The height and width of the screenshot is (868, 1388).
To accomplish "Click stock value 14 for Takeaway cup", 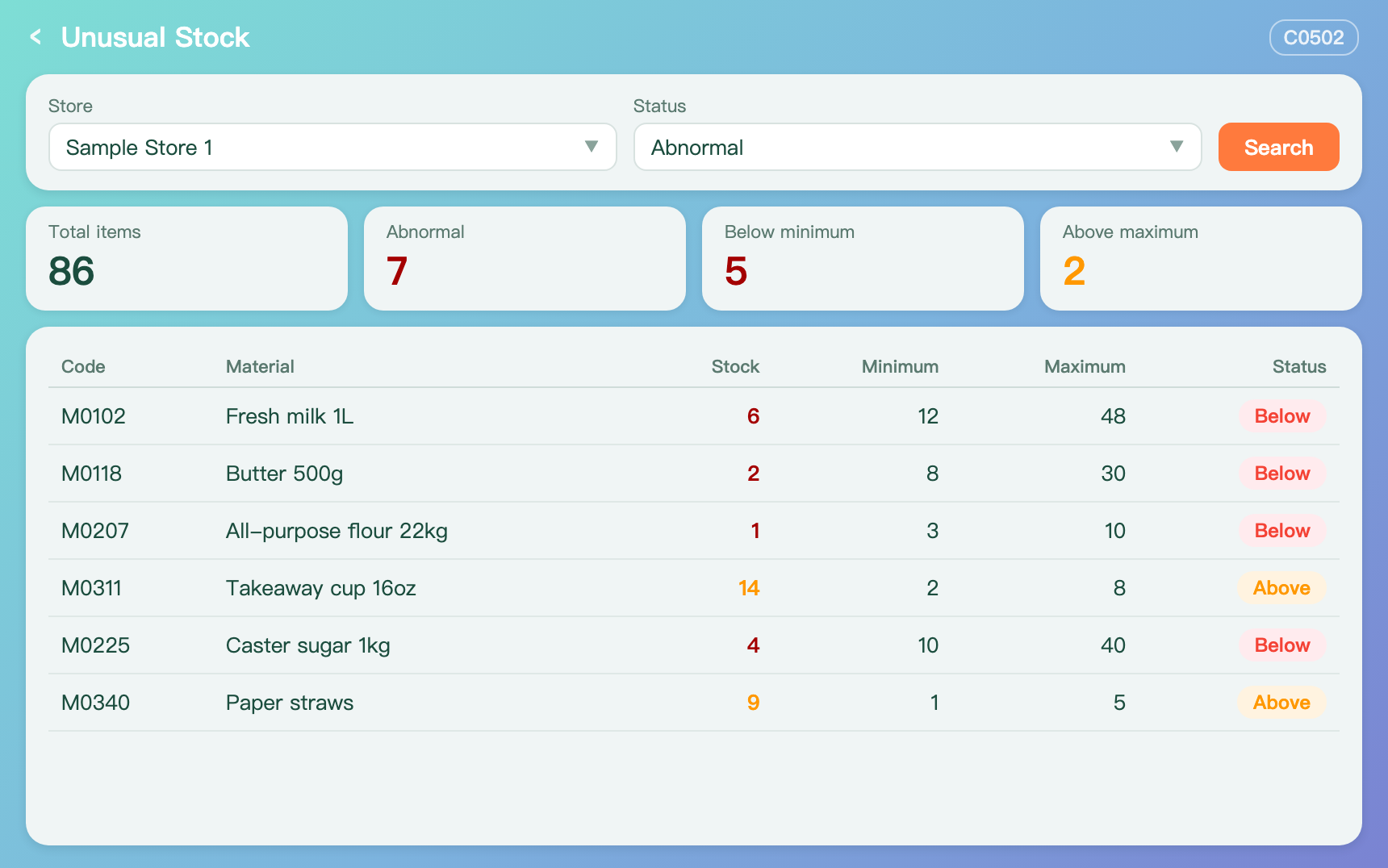I will coord(749,588).
